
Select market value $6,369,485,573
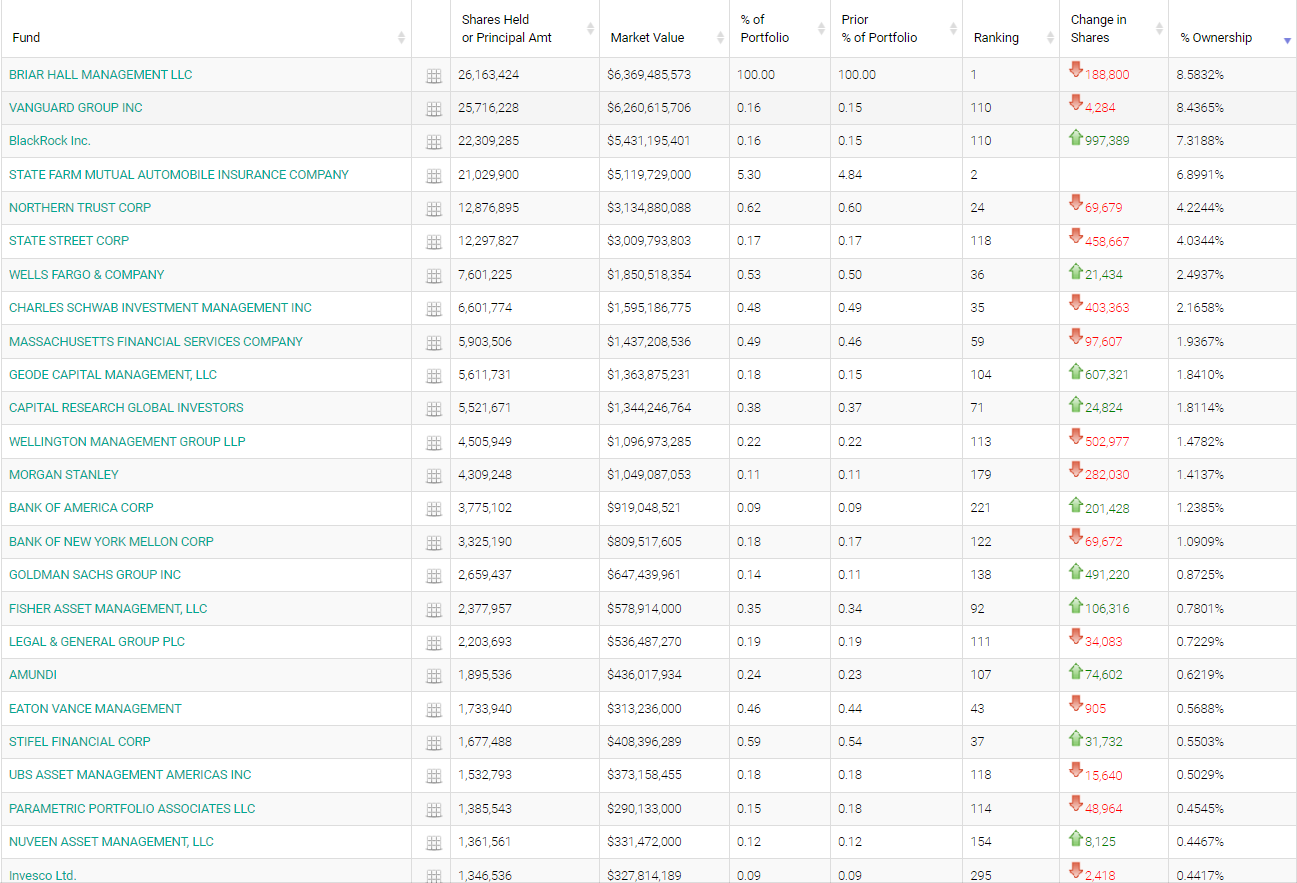pyautogui.click(x=649, y=75)
